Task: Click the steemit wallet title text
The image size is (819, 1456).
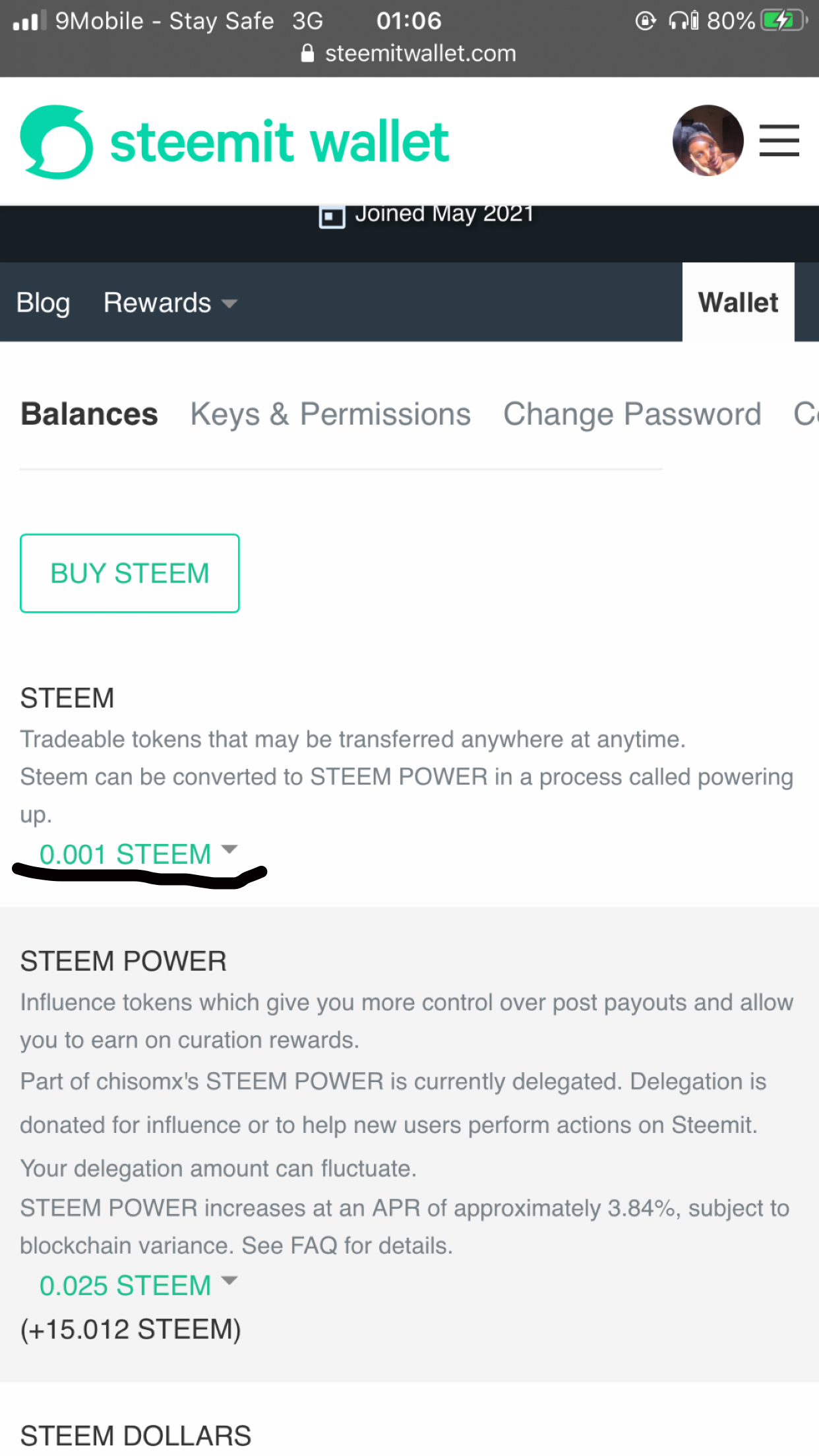Action: coord(280,142)
